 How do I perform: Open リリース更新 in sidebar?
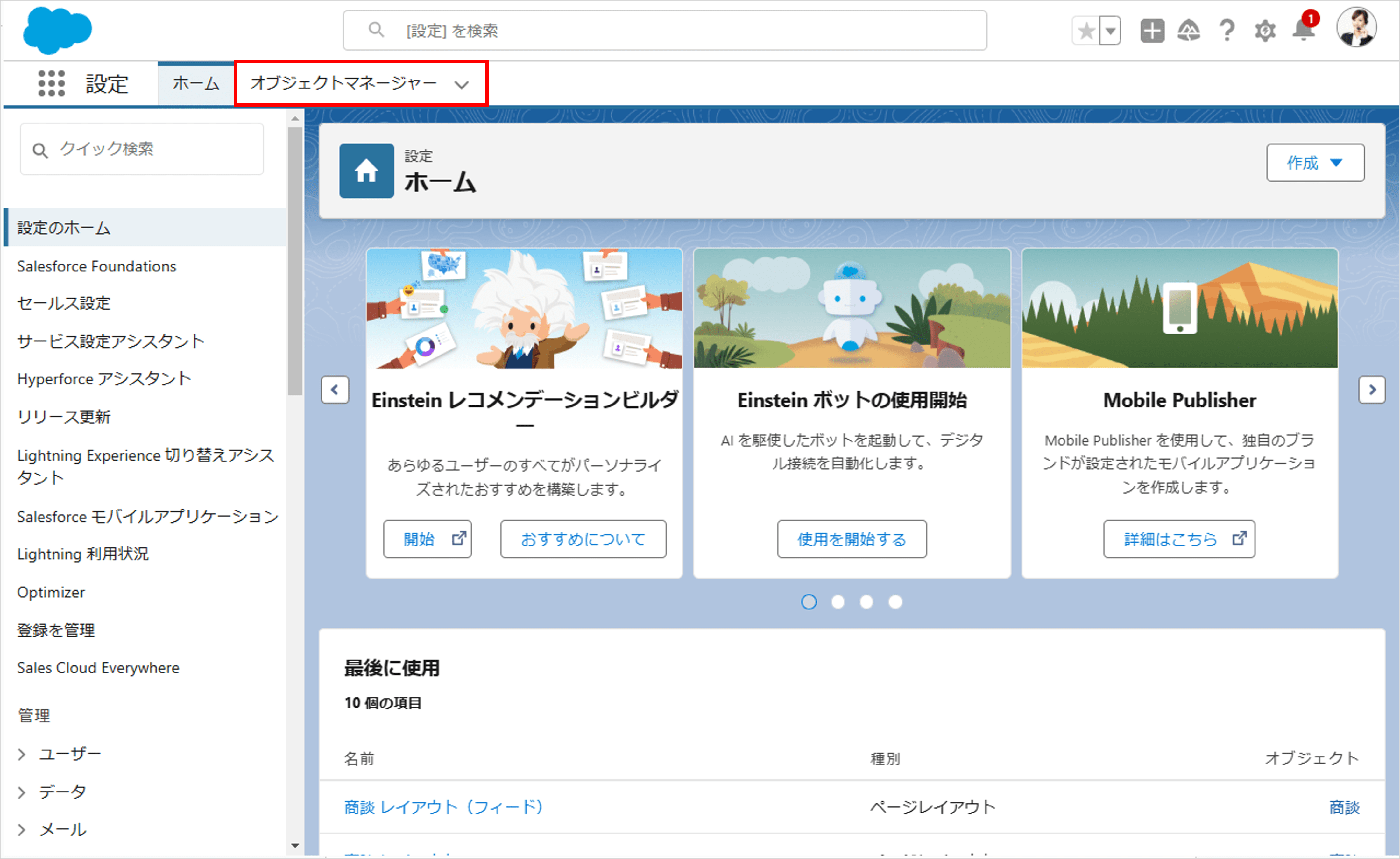64,417
